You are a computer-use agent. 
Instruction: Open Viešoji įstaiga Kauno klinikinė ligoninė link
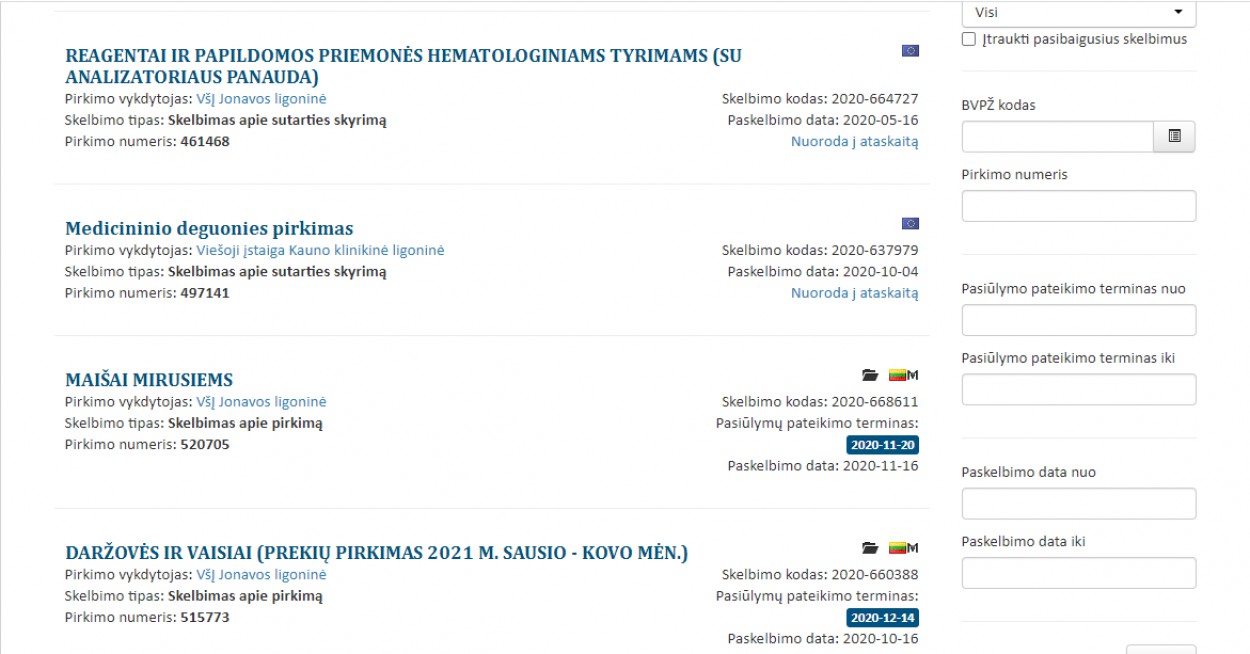point(320,250)
